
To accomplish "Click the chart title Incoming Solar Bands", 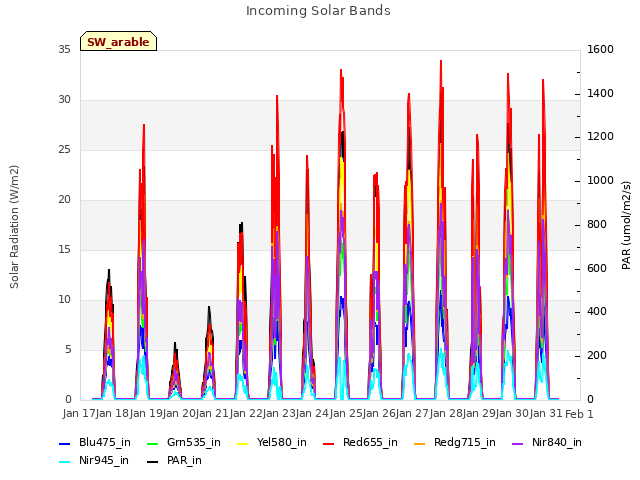I will pos(318,11).
